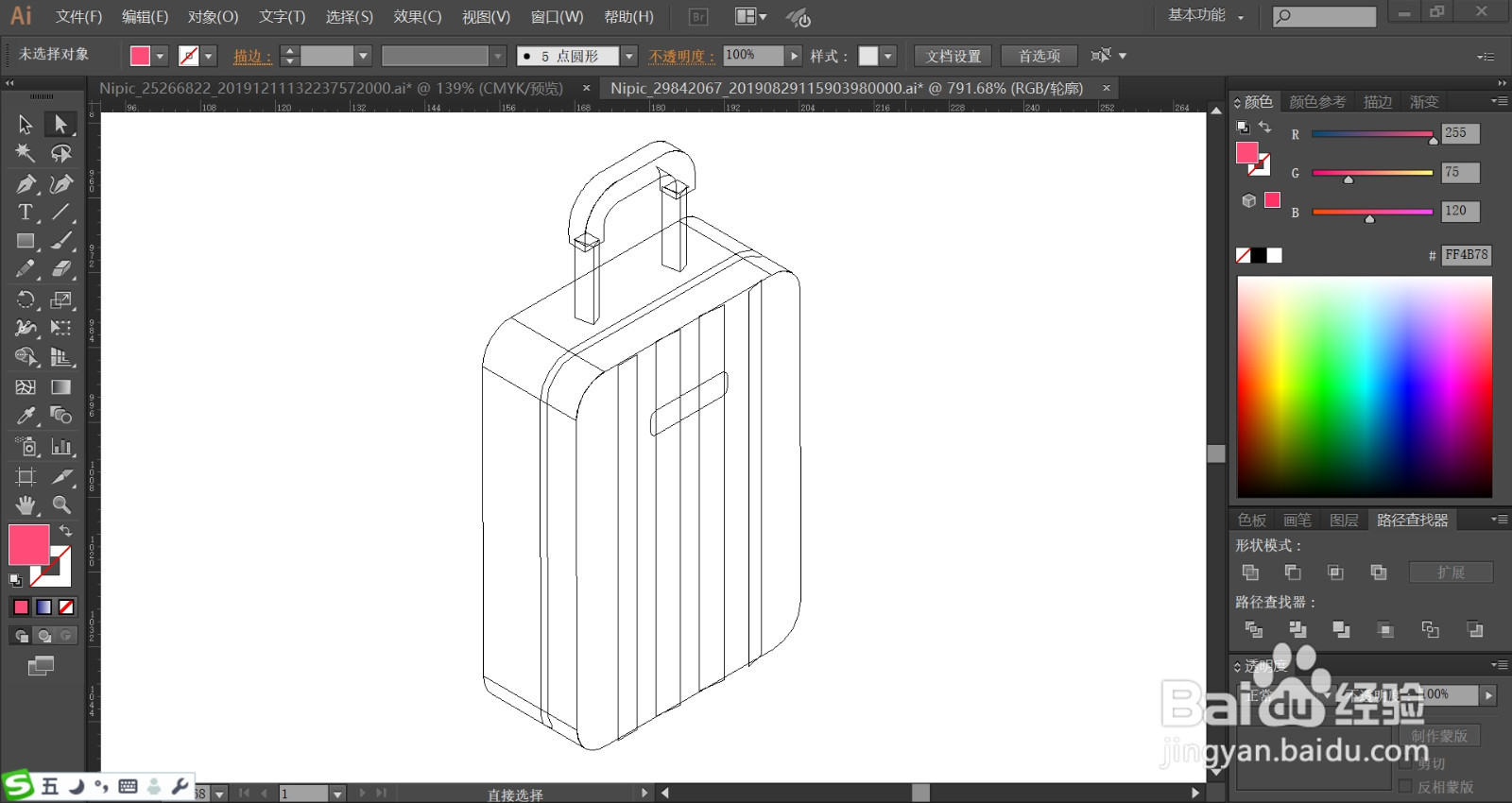1512x803 pixels.
Task: Select the Shape Builder tool
Action: [x=26, y=357]
